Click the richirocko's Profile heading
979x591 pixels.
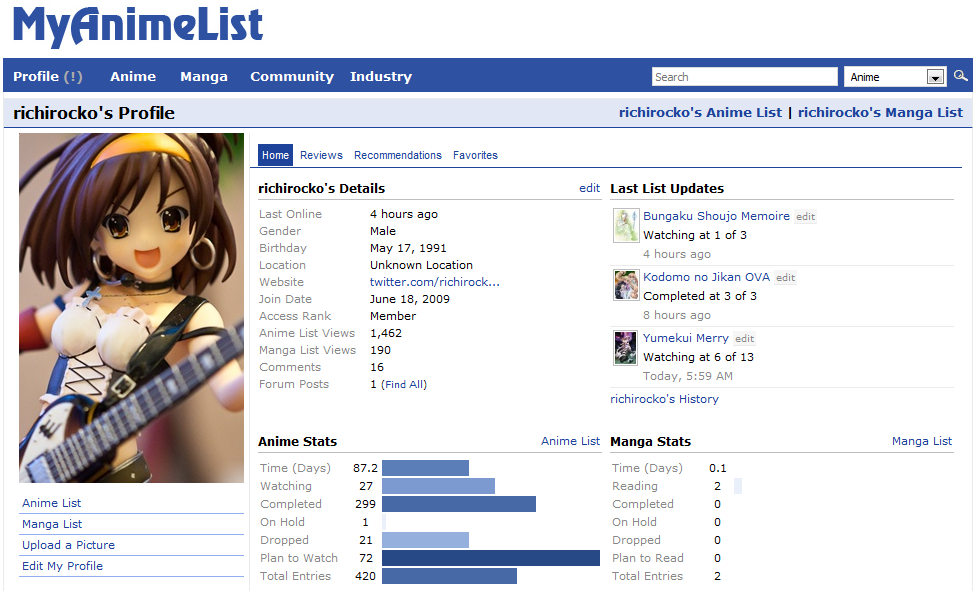pyautogui.click(x=94, y=113)
